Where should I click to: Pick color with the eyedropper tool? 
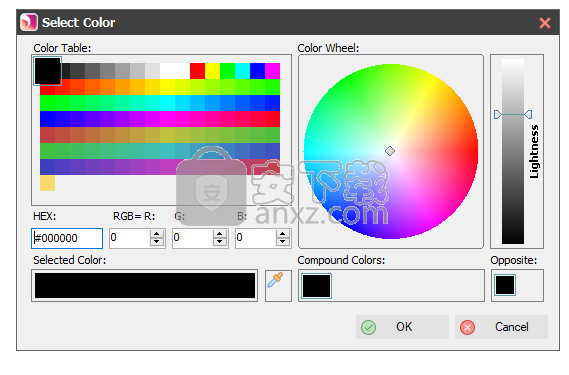click(x=278, y=286)
